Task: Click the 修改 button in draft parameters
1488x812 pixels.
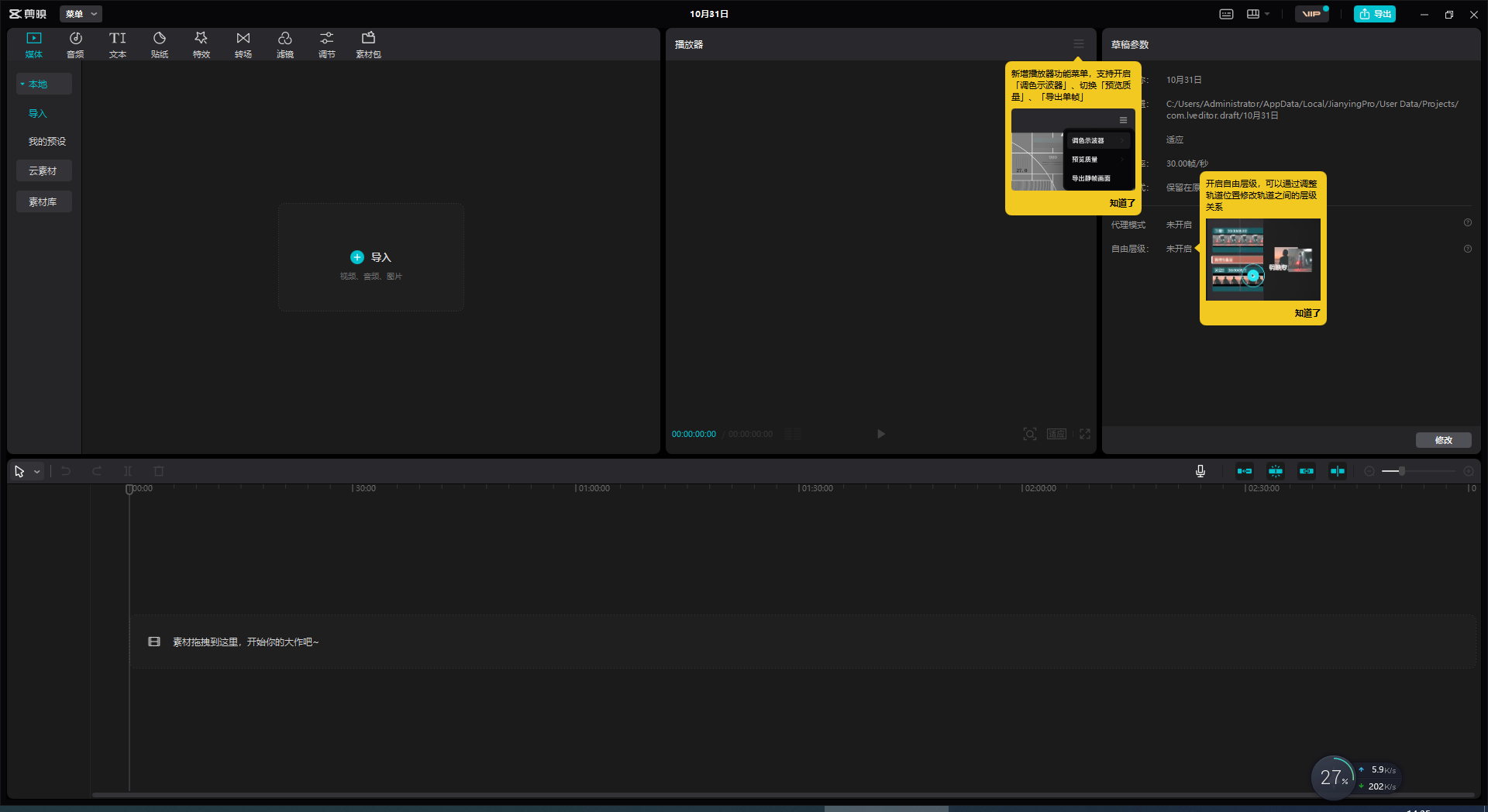Action: point(1443,440)
